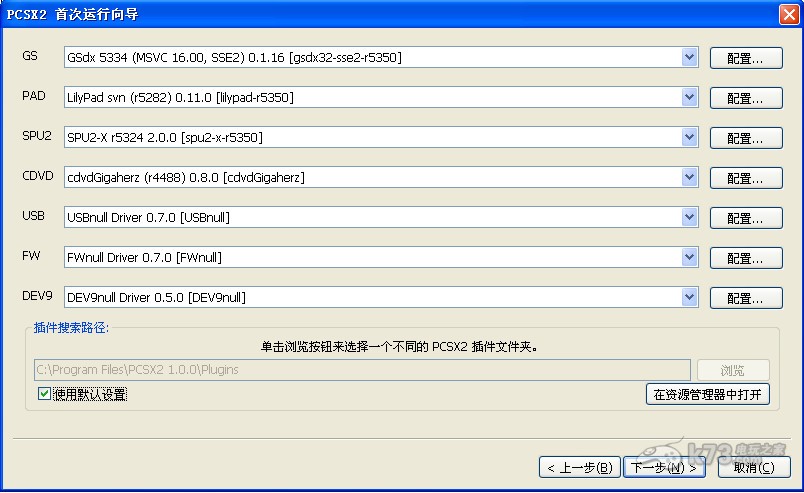
Task: Open the DEV9 plugin dropdown
Action: coord(689,297)
